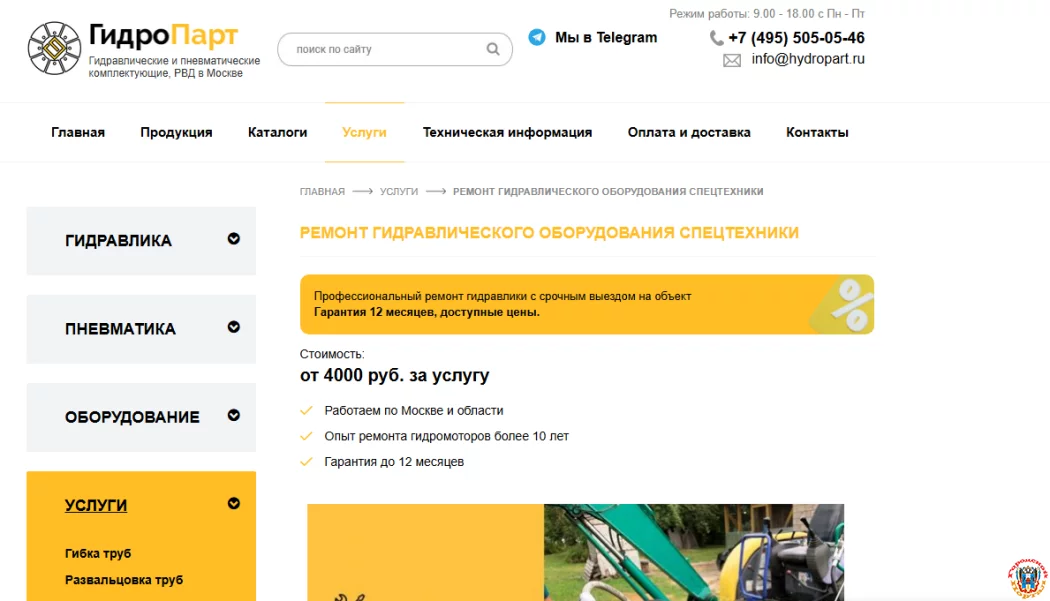This screenshot has height=601, width=1050.
Task: Click the magnifier icon to search
Action: [x=492, y=48]
